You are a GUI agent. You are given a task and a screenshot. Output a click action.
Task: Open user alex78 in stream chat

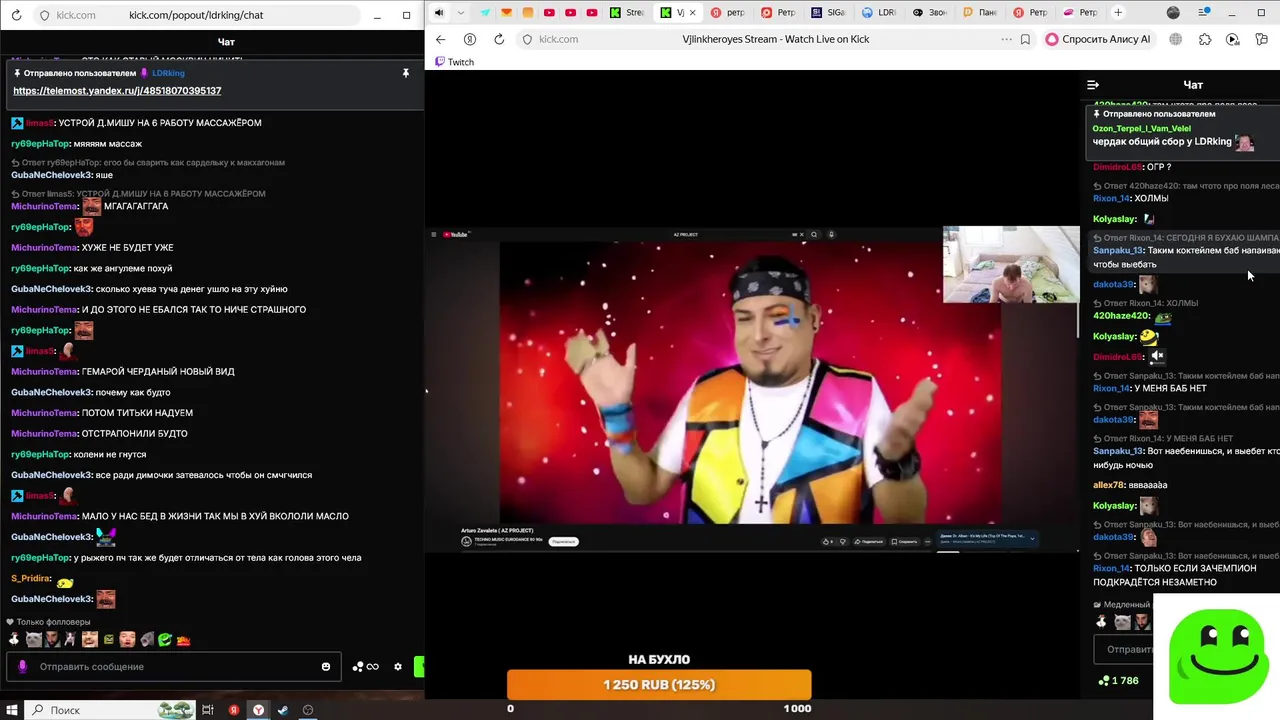(x=1109, y=485)
